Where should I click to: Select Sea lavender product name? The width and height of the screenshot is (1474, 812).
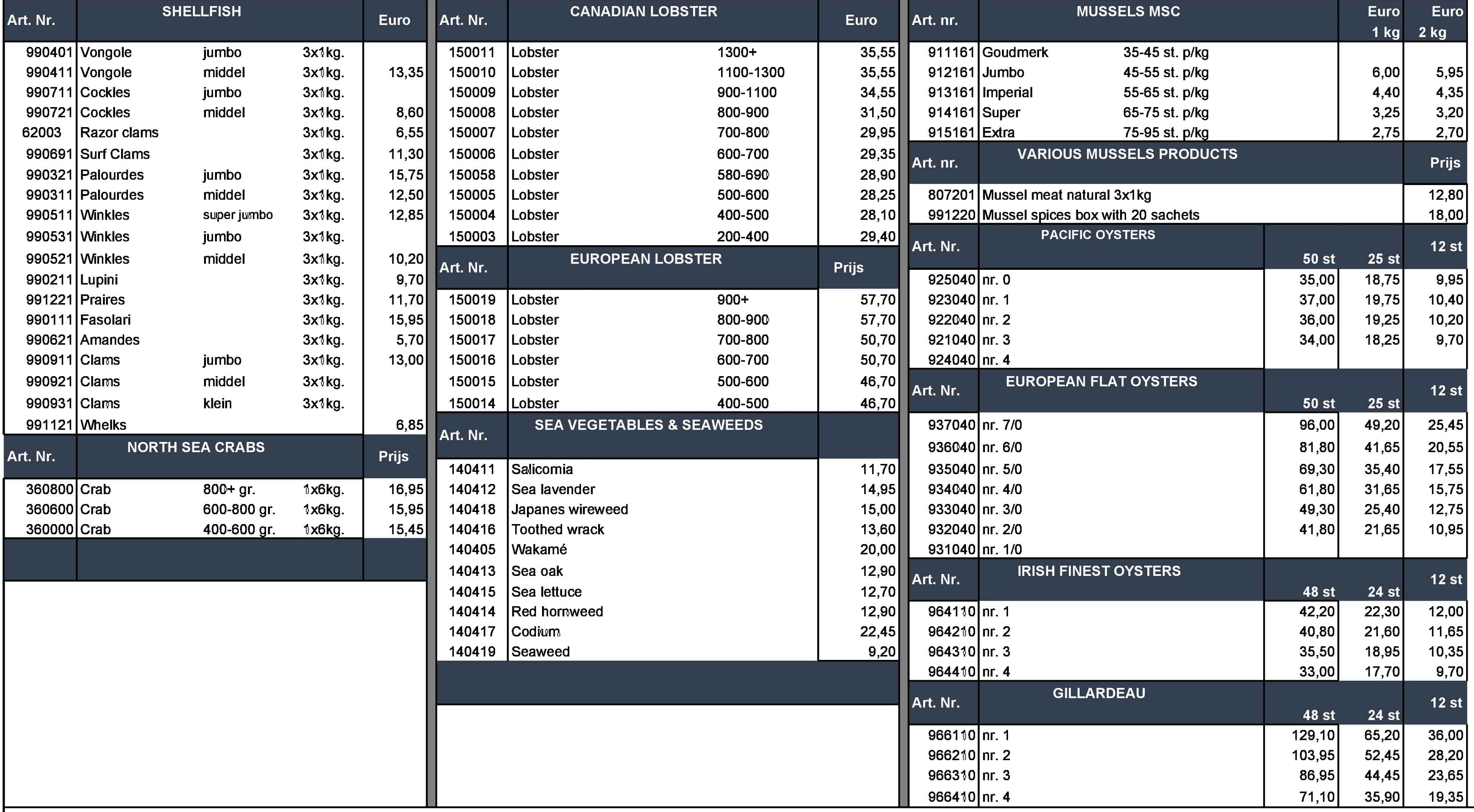[x=553, y=490]
